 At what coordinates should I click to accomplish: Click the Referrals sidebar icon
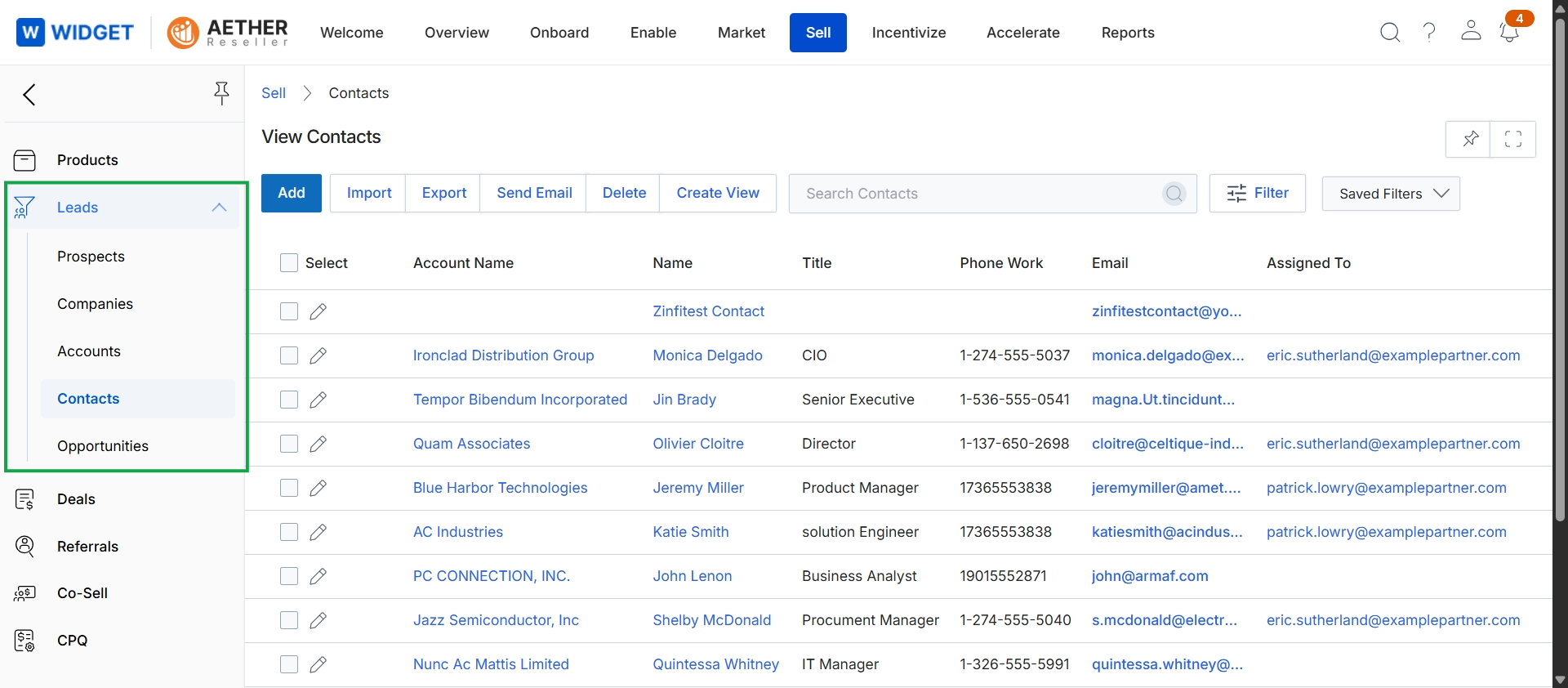click(25, 547)
